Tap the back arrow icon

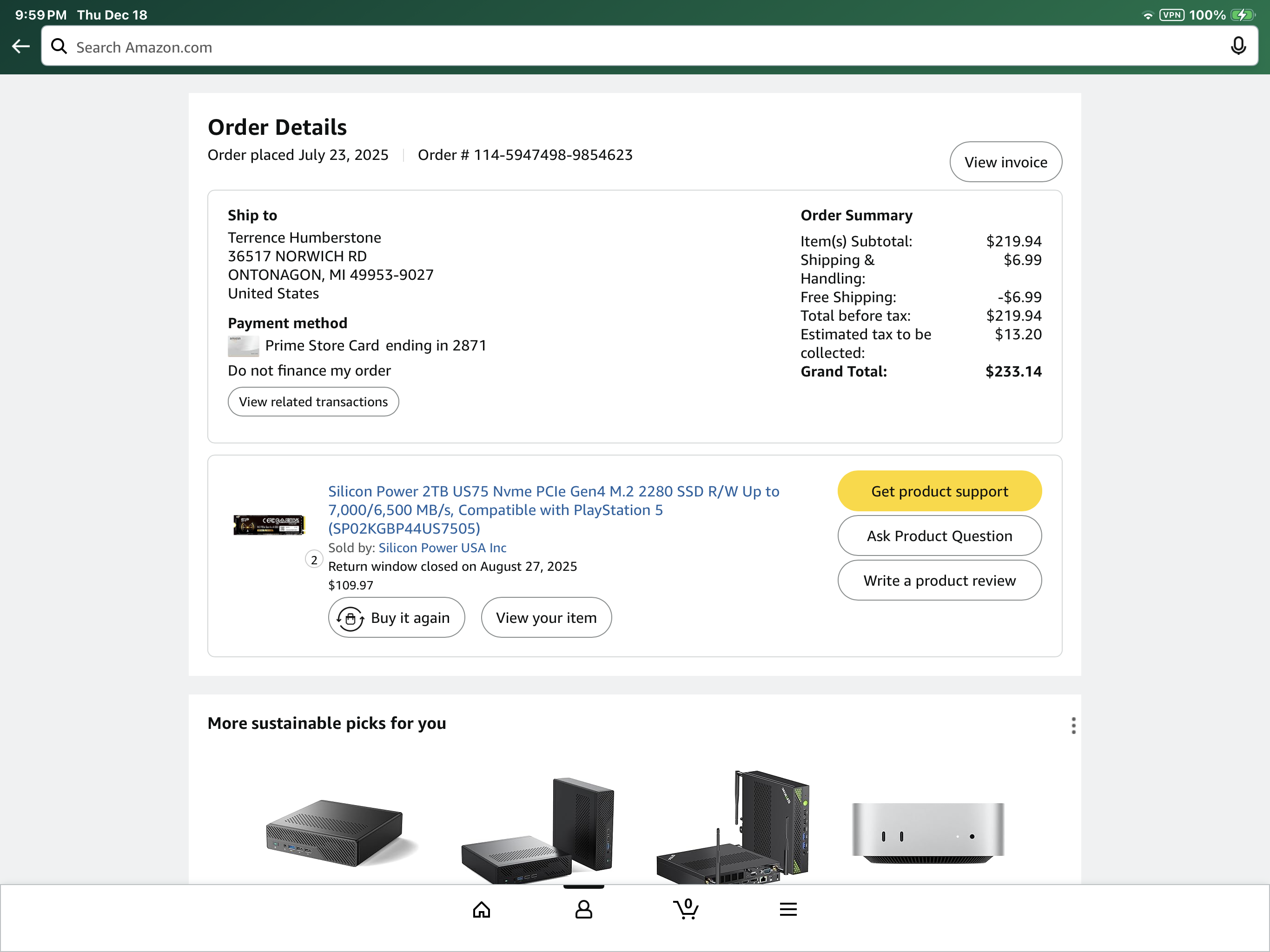pyautogui.click(x=21, y=46)
